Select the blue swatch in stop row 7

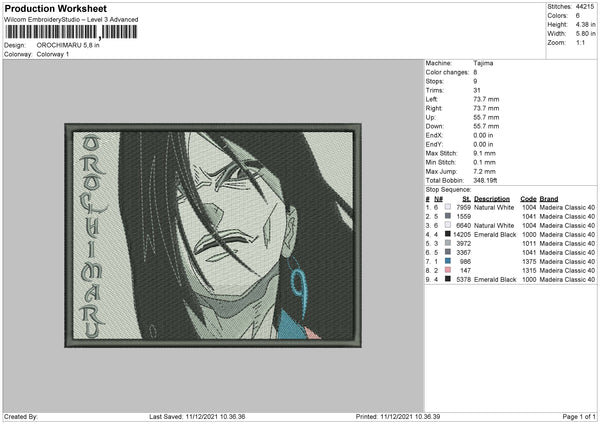tap(447, 261)
